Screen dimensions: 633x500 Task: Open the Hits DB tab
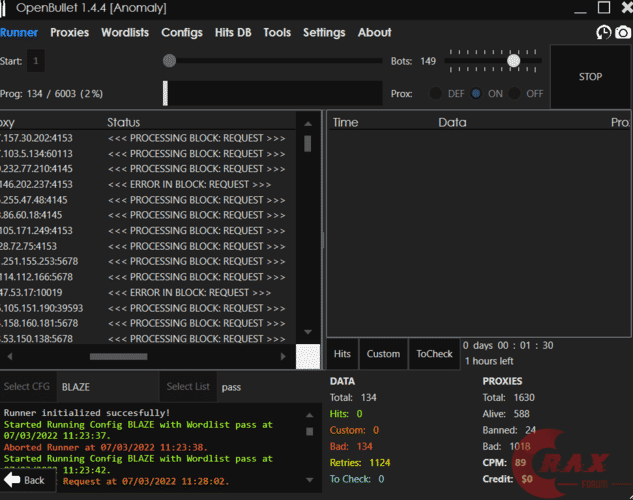click(233, 32)
